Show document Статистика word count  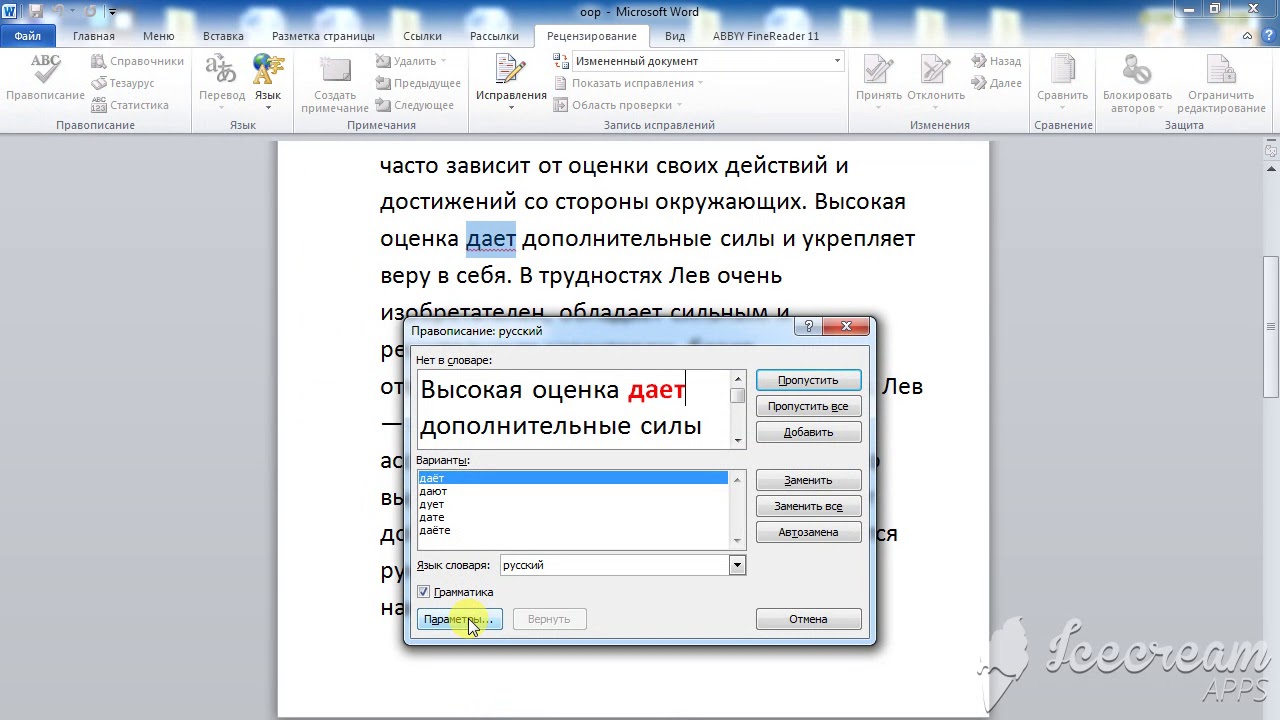tap(129, 105)
